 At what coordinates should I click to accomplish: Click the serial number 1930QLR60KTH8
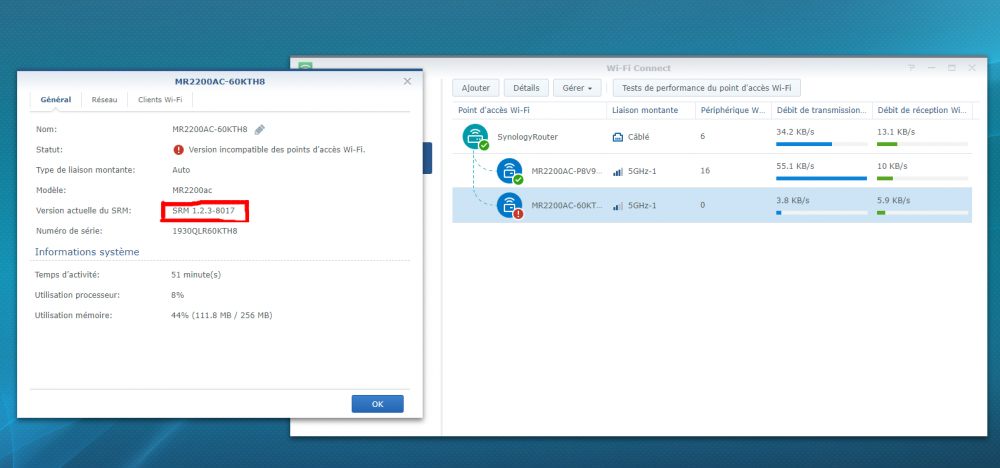[x=205, y=231]
